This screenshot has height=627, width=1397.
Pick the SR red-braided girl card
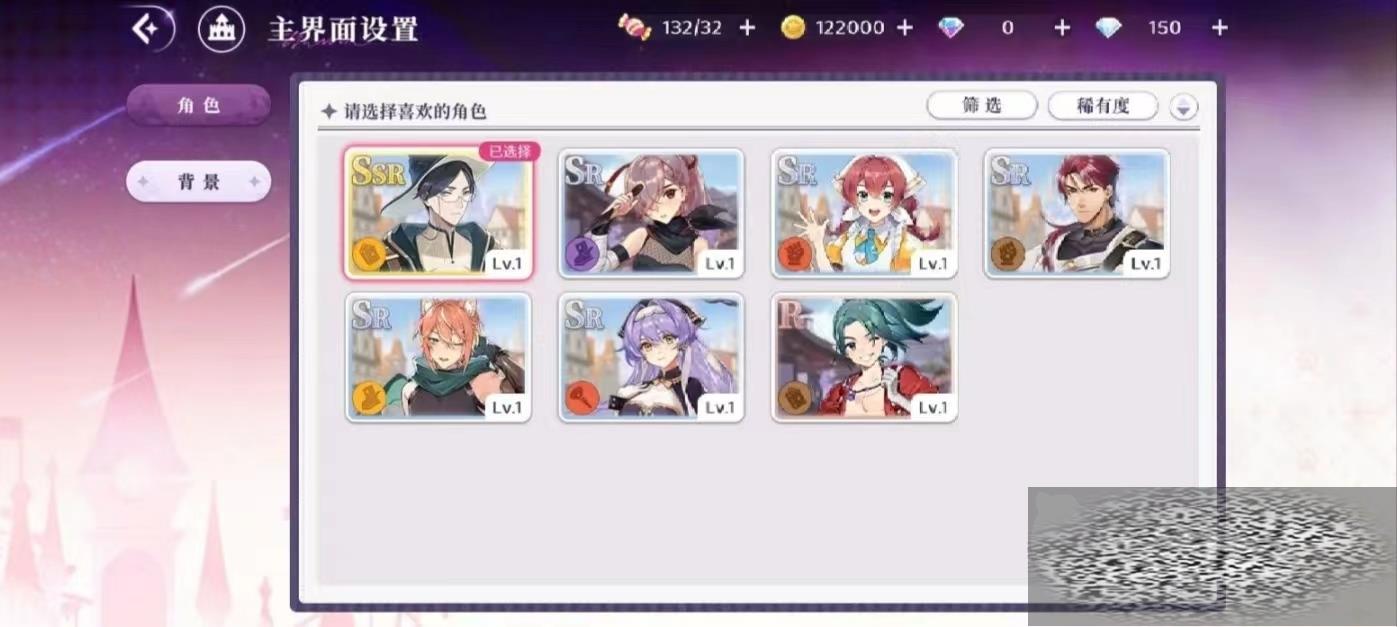coord(864,213)
